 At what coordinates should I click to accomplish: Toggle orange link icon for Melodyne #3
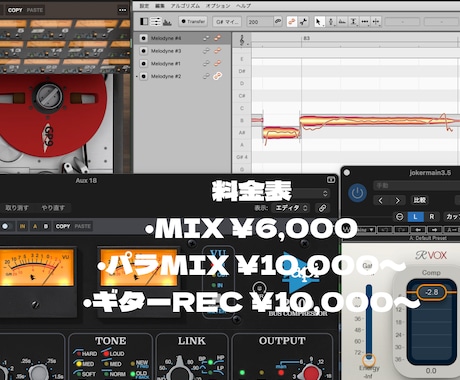click(218, 51)
